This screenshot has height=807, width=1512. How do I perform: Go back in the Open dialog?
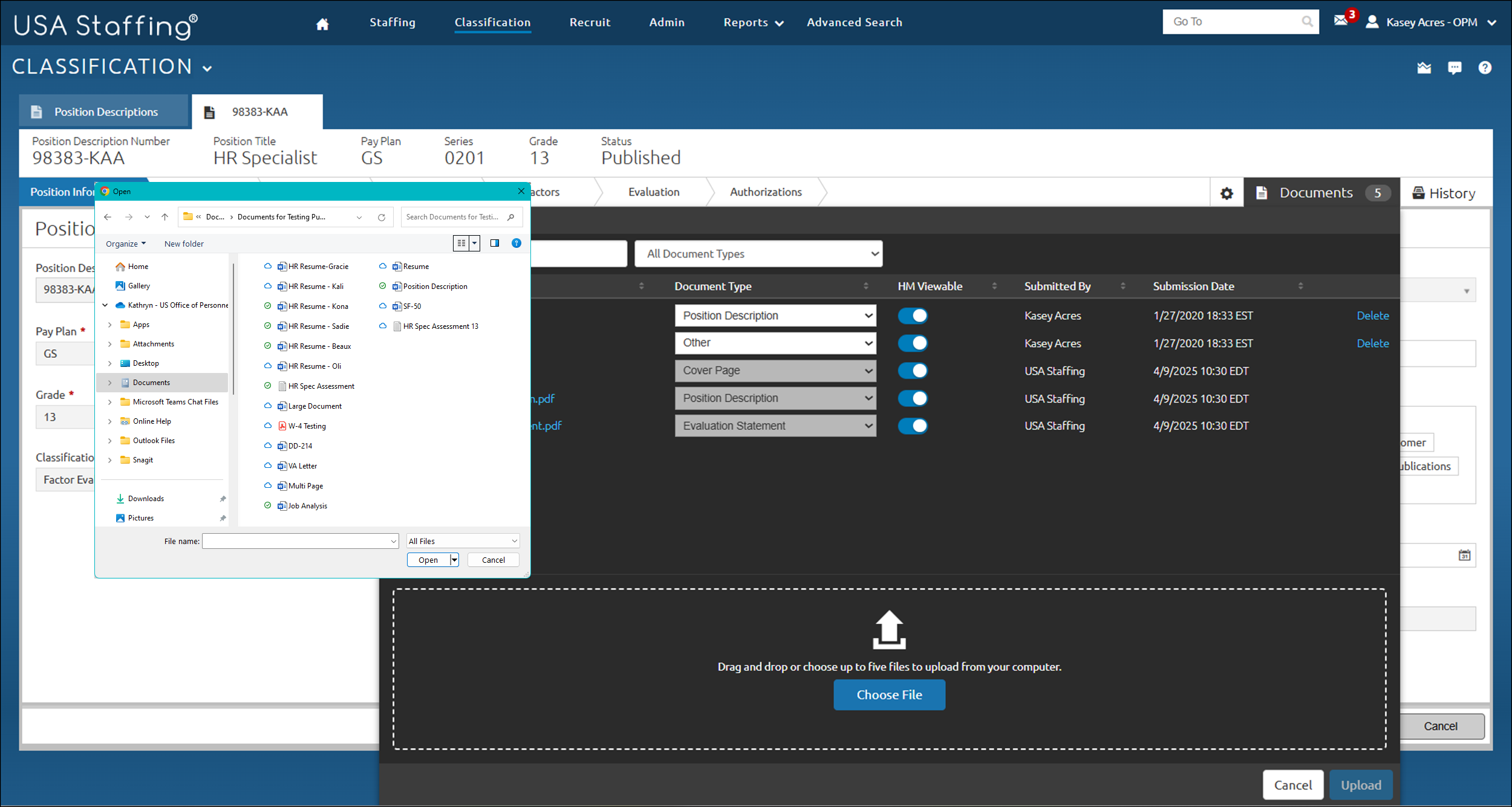coord(108,217)
